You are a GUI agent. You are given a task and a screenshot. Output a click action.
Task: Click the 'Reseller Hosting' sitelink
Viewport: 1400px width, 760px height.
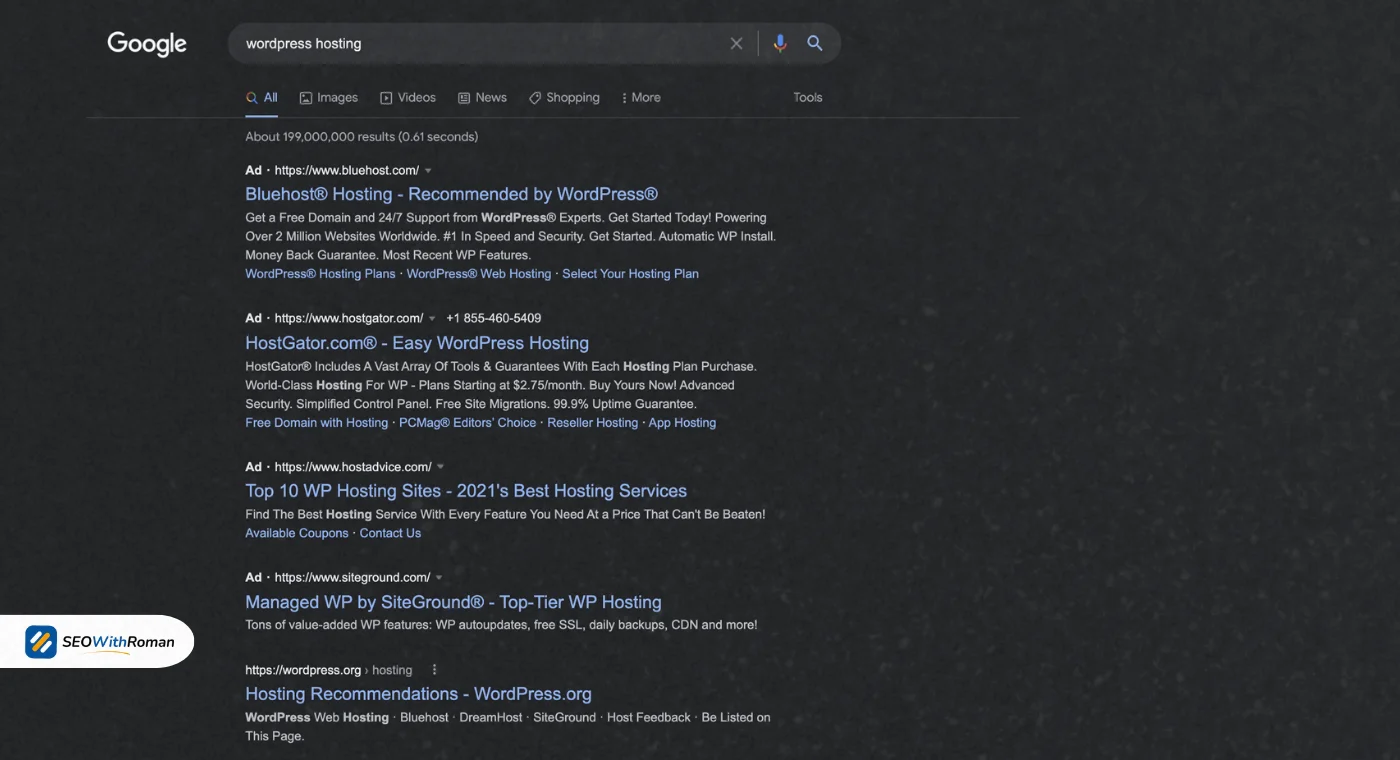coord(592,423)
